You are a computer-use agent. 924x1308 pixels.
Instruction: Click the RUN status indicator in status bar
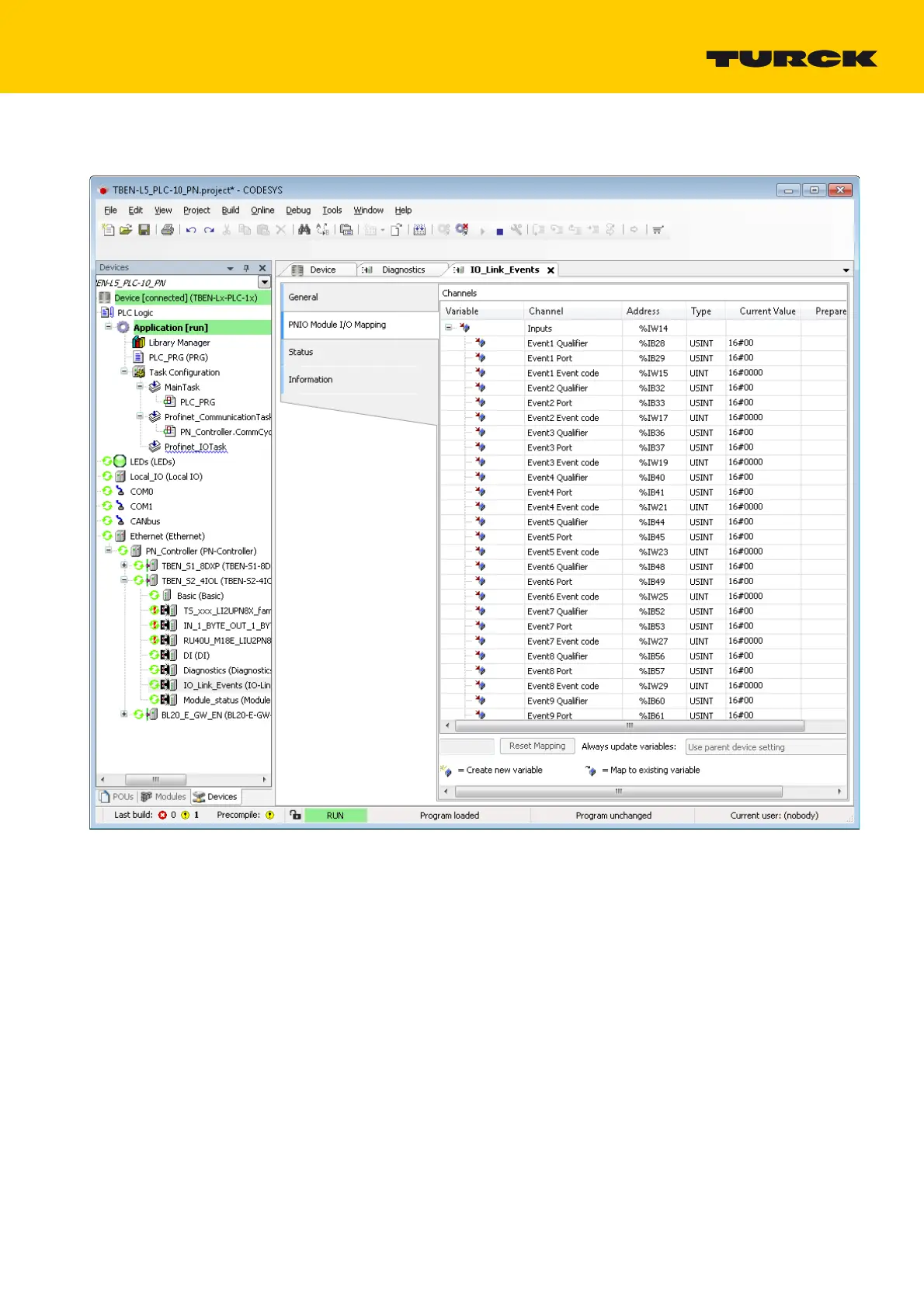(335, 816)
